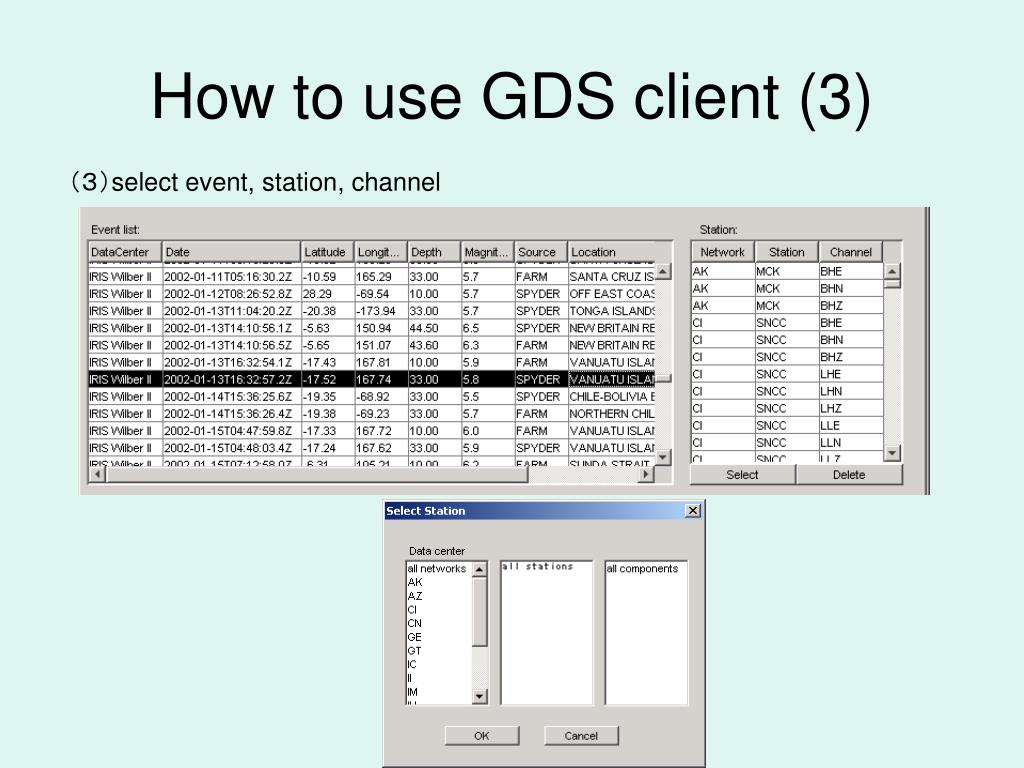Click station list scroll down arrow

[892, 453]
